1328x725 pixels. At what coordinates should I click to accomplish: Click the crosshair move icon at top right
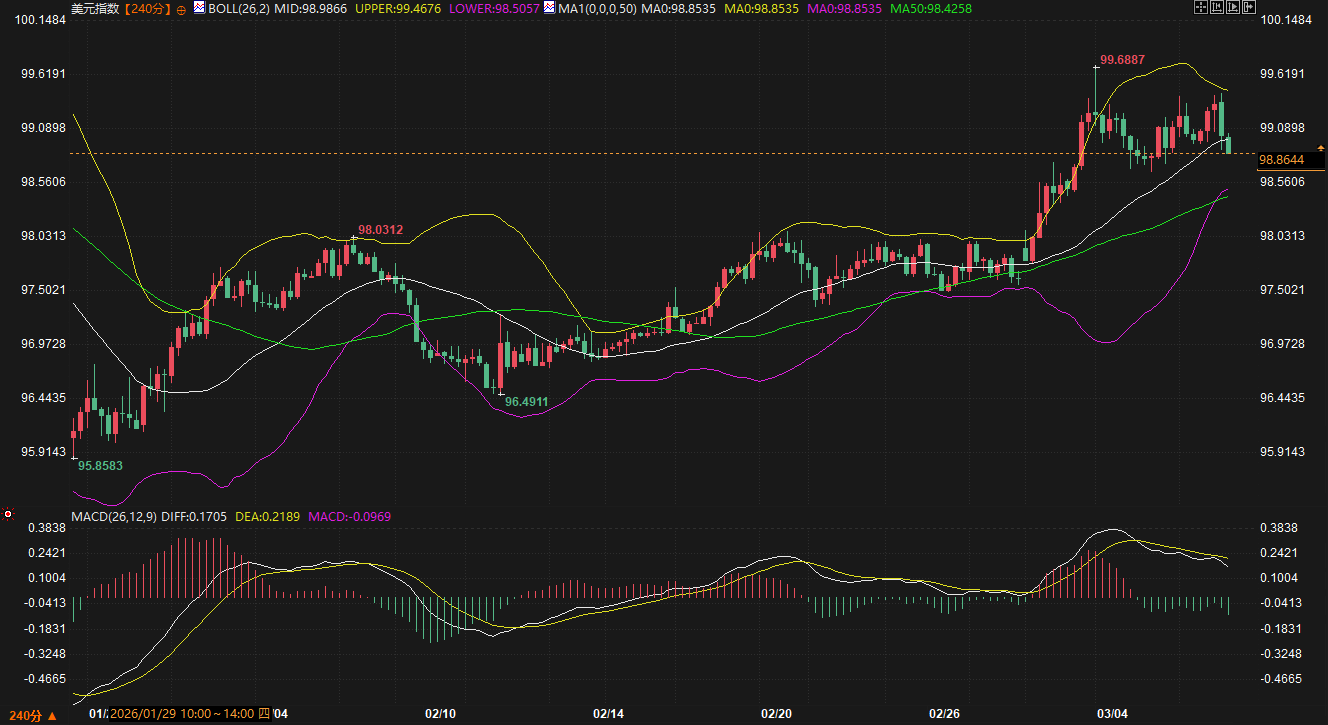tap(1200, 8)
